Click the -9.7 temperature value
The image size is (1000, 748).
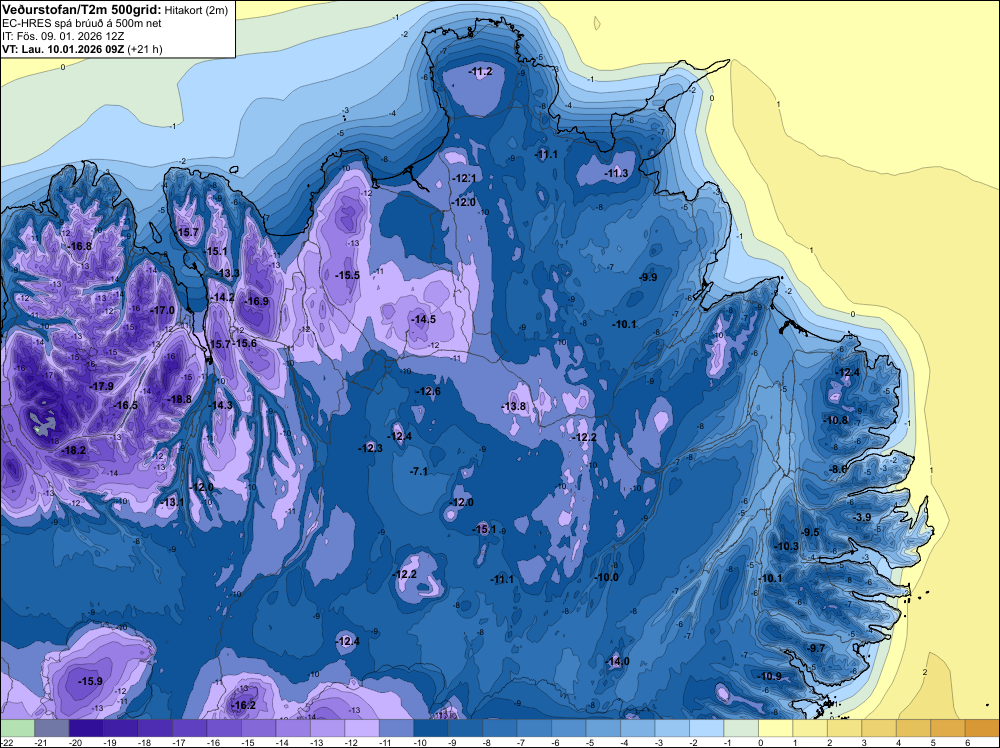816,648
